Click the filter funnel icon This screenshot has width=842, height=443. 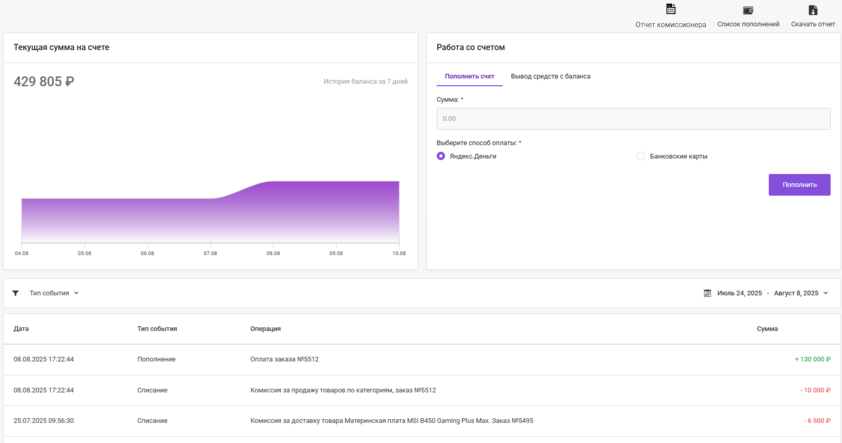tap(15, 293)
